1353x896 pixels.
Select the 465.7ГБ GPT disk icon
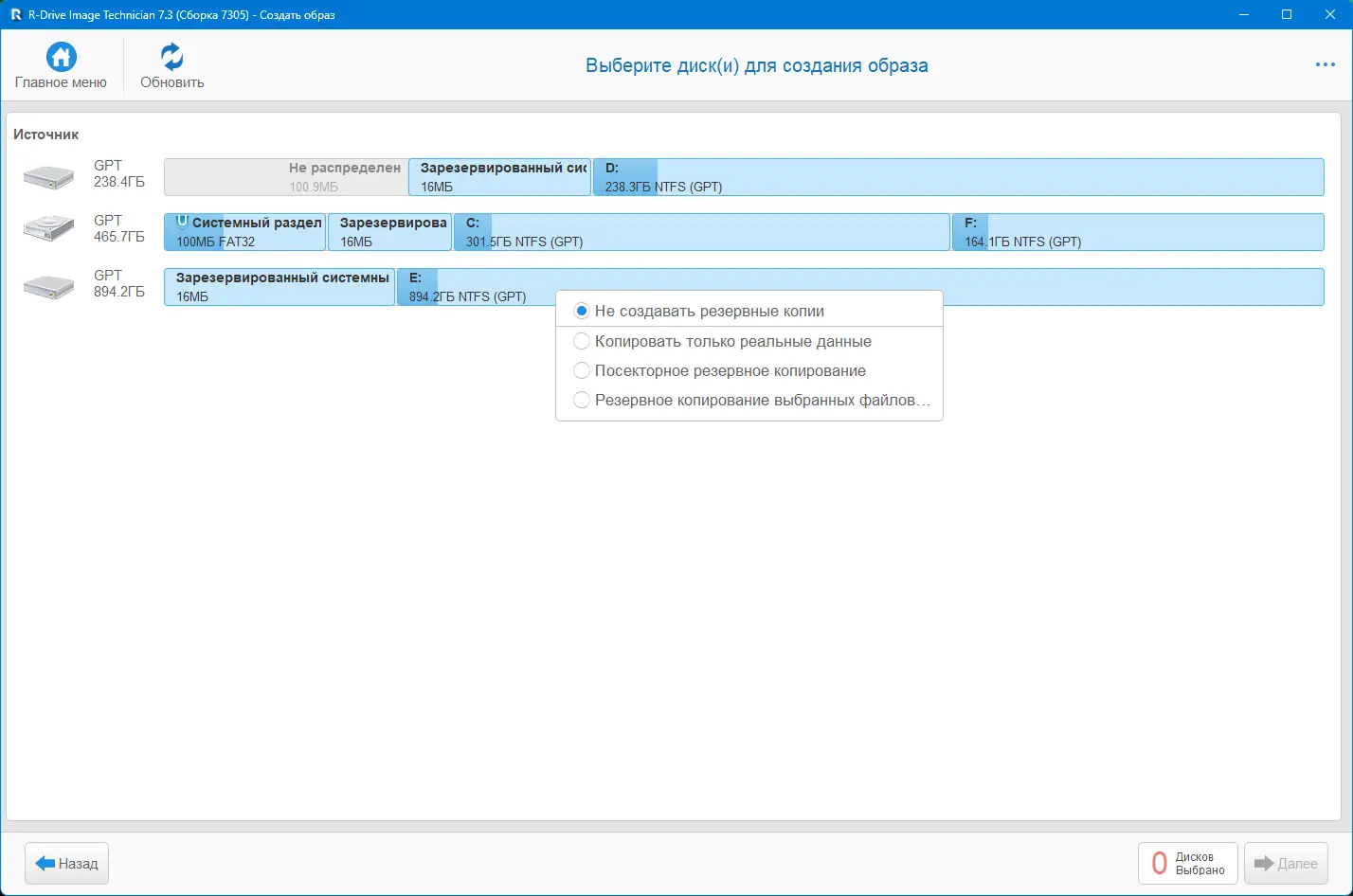pyautogui.click(x=49, y=231)
